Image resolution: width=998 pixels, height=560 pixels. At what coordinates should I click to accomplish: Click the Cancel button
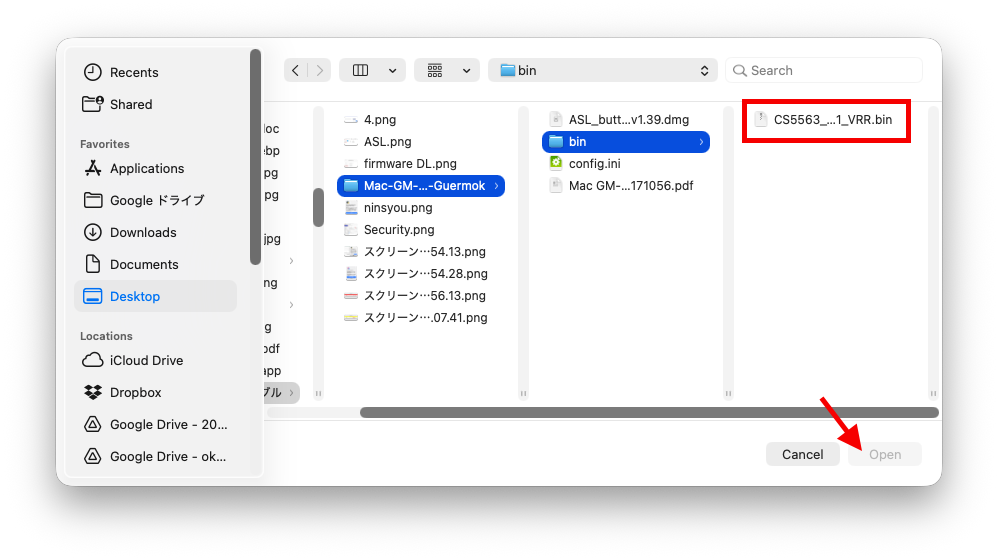(x=802, y=454)
